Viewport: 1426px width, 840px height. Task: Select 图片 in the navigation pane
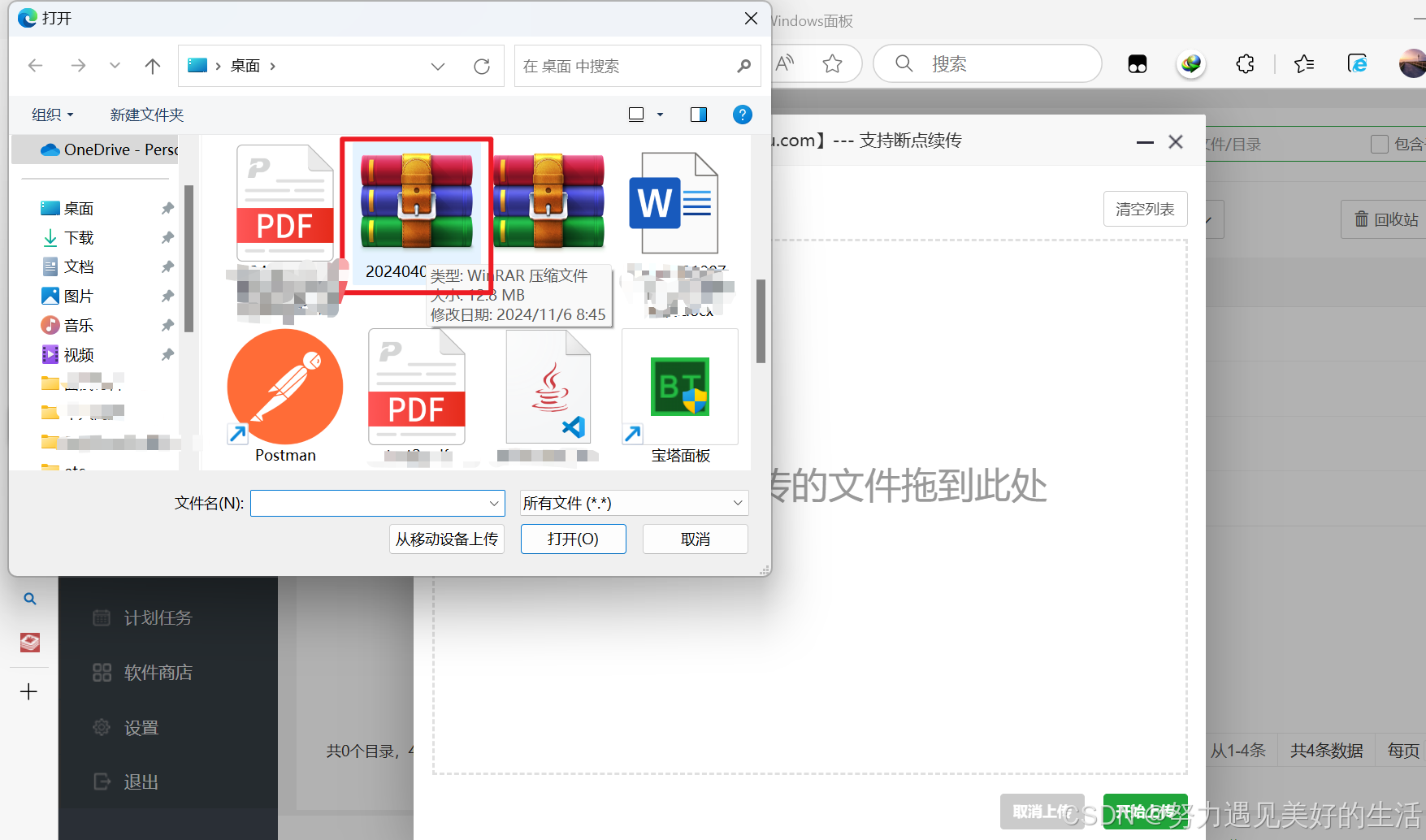79,297
